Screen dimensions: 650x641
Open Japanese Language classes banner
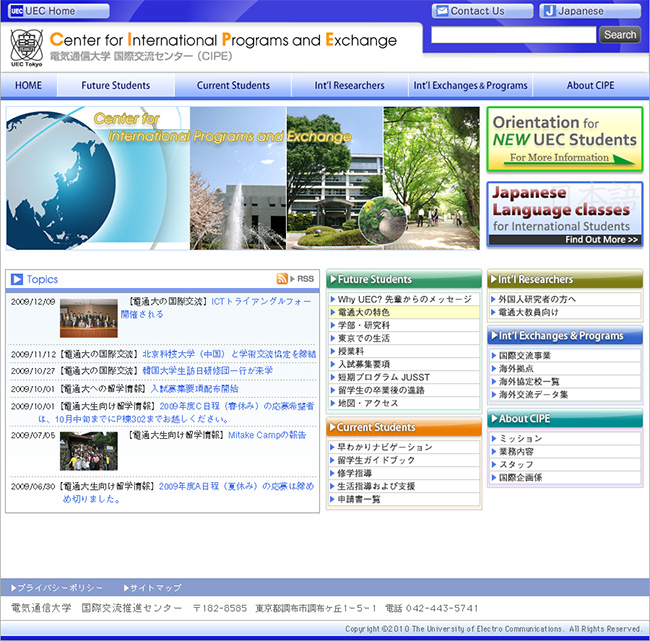click(x=565, y=214)
